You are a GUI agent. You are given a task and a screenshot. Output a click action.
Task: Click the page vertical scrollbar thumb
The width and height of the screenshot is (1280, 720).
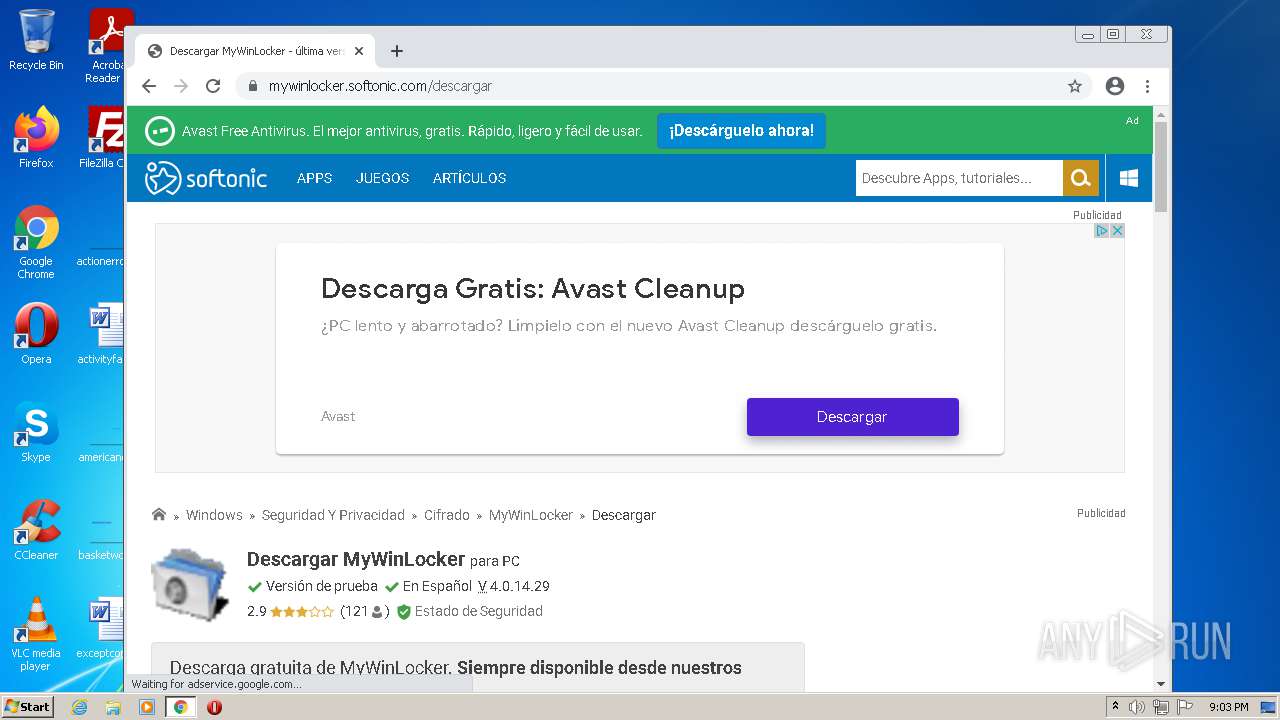click(x=1161, y=166)
